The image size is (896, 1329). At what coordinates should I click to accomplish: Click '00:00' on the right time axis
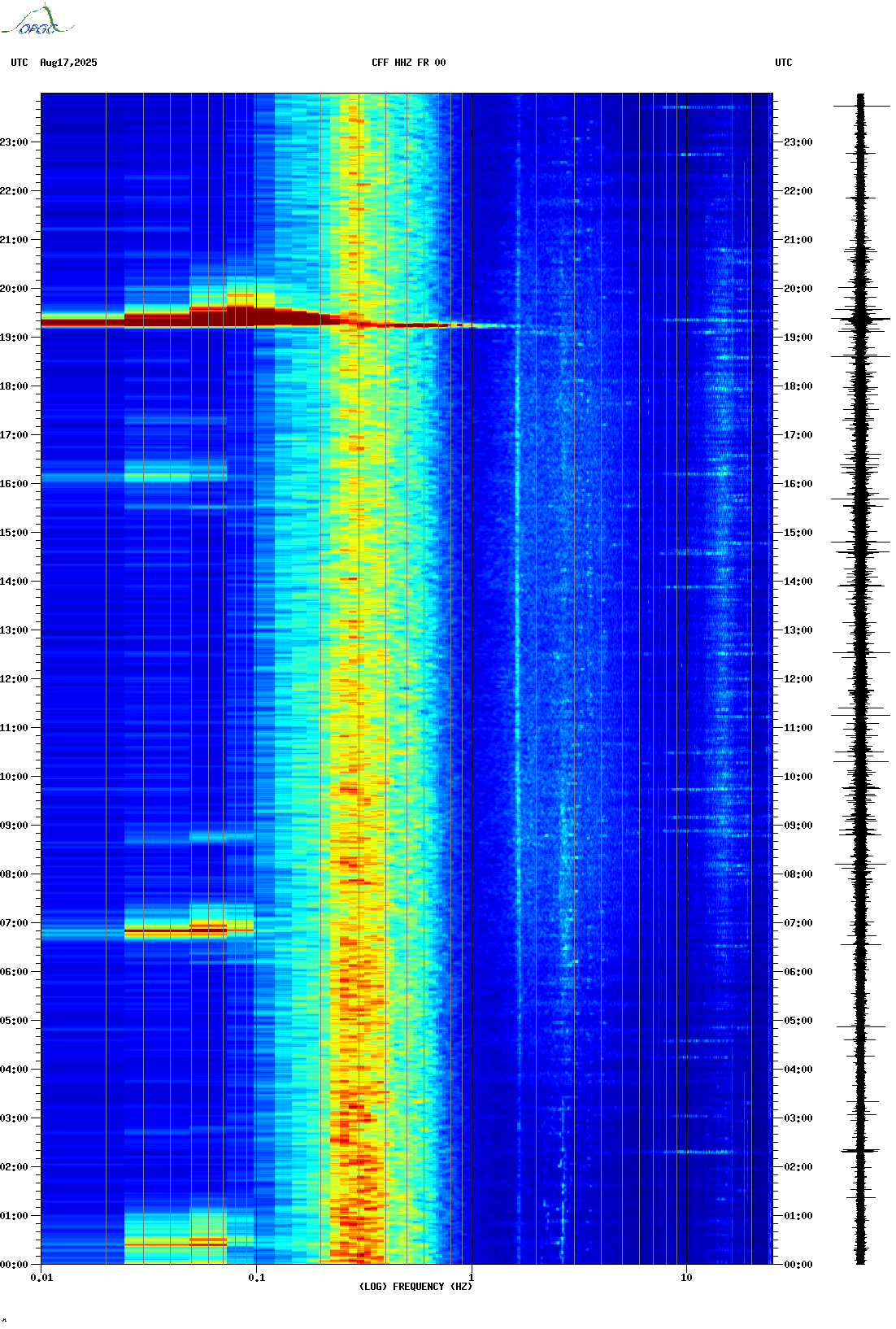point(798,1265)
